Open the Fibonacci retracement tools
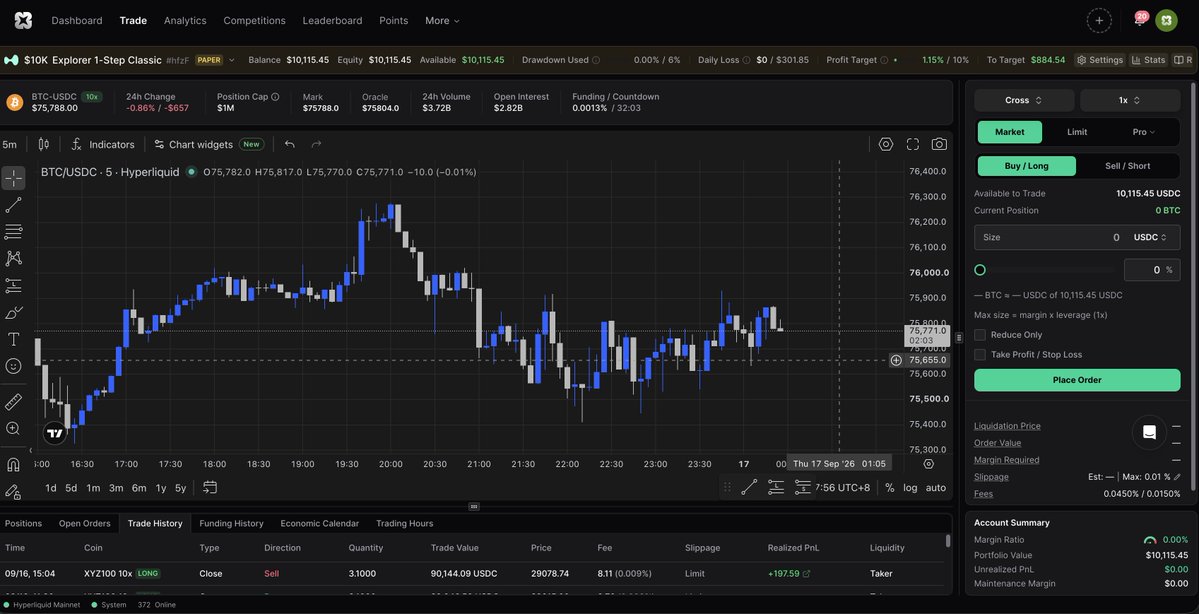The image size is (1199, 614). point(13,232)
